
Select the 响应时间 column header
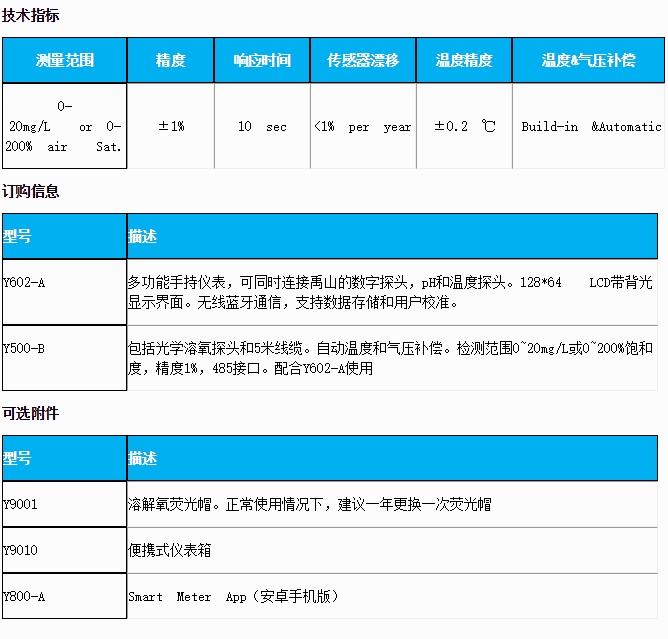pyautogui.click(x=262, y=61)
